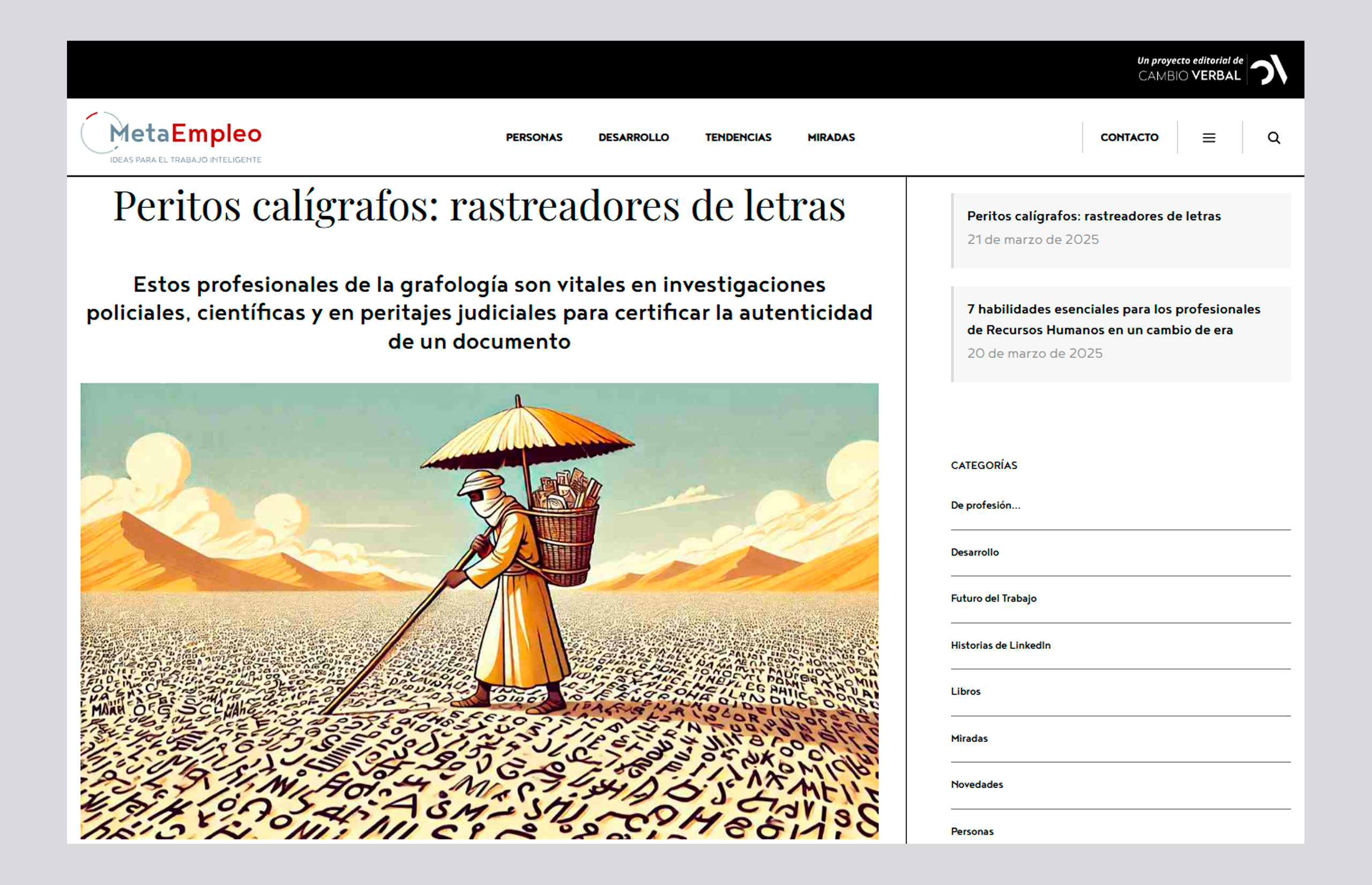Click the date '21 de marzo de 2025'

(1033, 239)
